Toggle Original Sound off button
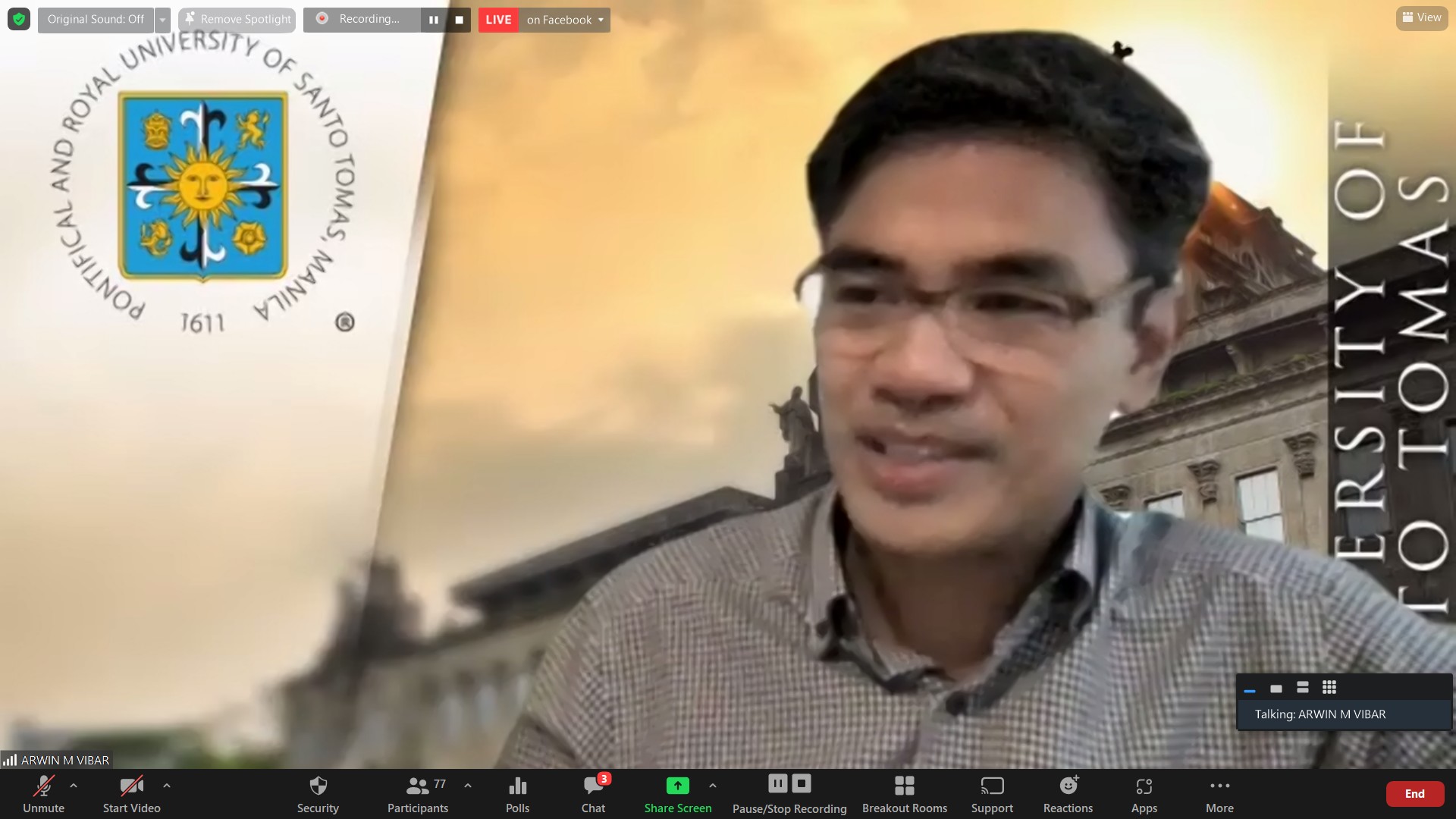 (96, 19)
